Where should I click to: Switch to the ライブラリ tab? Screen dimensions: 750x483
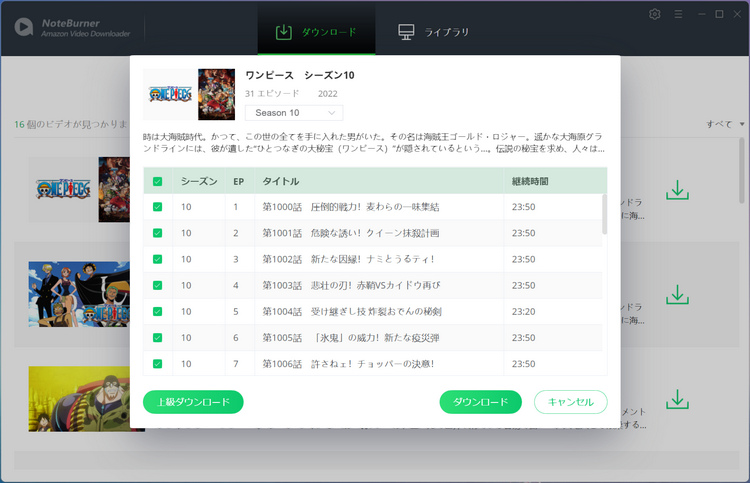coord(434,32)
